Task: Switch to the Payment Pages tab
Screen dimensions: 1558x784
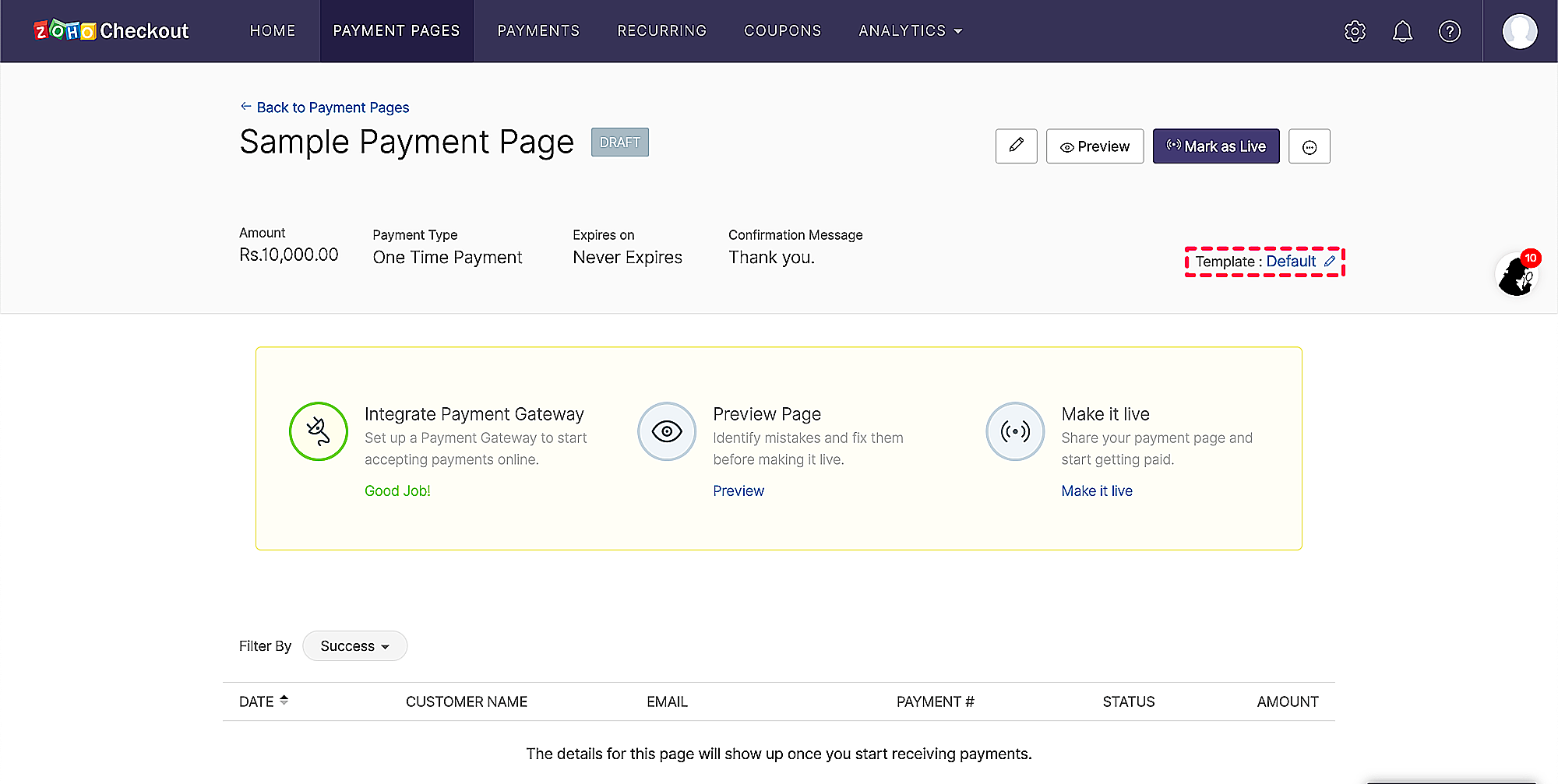Action: point(397,31)
